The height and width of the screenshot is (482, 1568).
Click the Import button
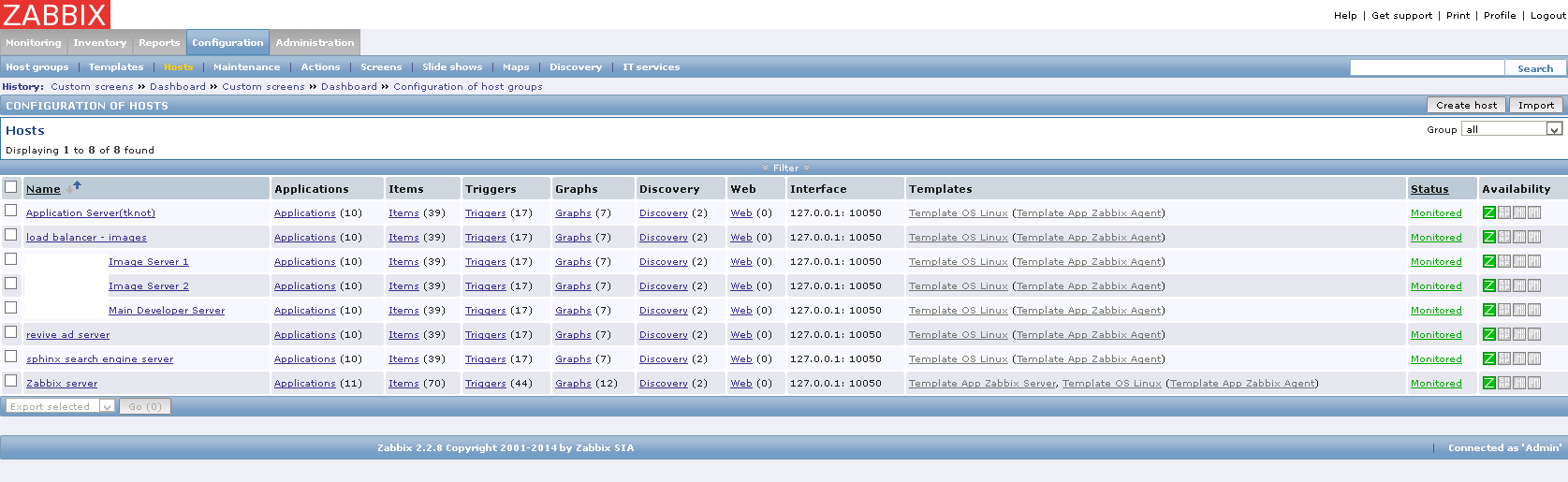(1536, 105)
